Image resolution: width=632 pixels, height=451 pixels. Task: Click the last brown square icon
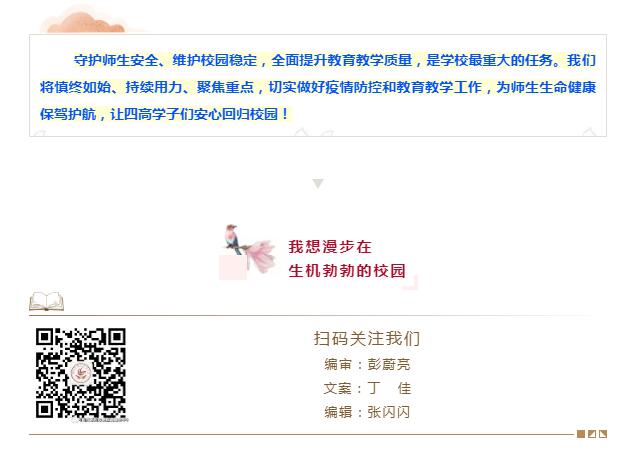click(603, 434)
